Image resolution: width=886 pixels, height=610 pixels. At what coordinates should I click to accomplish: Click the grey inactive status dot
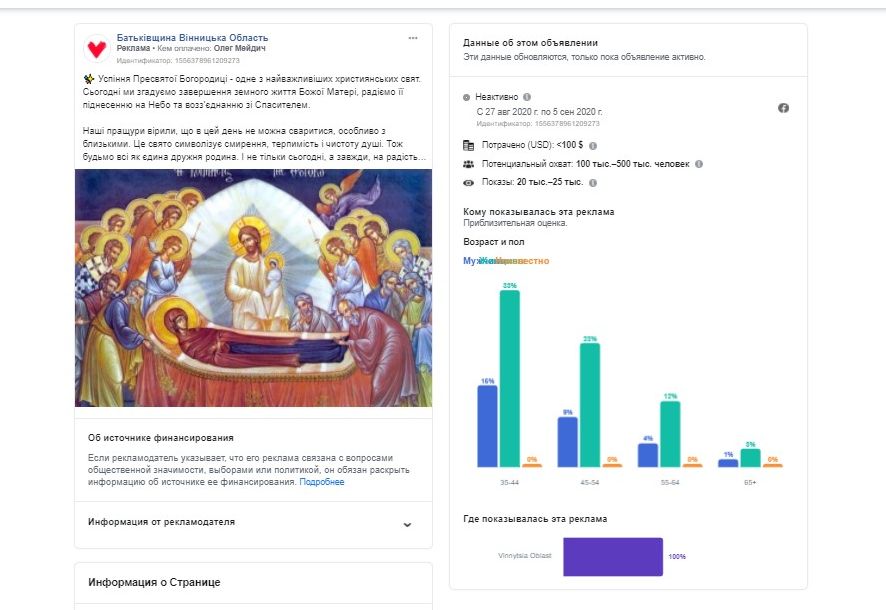[x=467, y=97]
